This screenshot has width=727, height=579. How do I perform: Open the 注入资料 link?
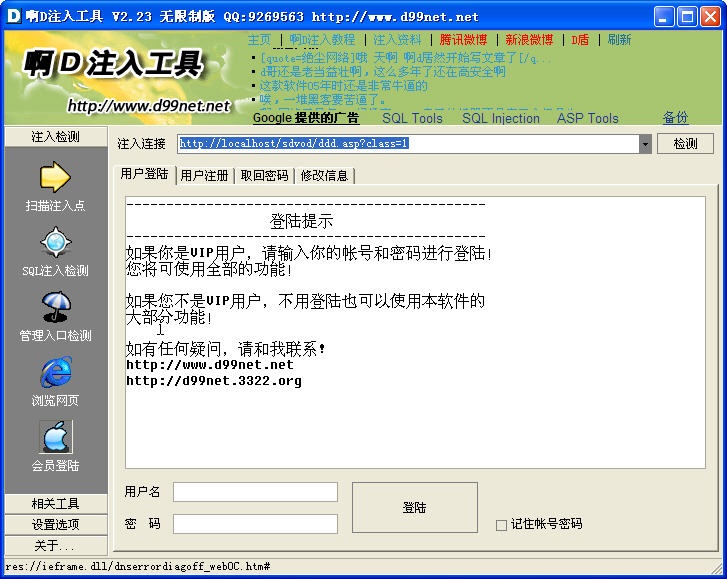(x=397, y=40)
